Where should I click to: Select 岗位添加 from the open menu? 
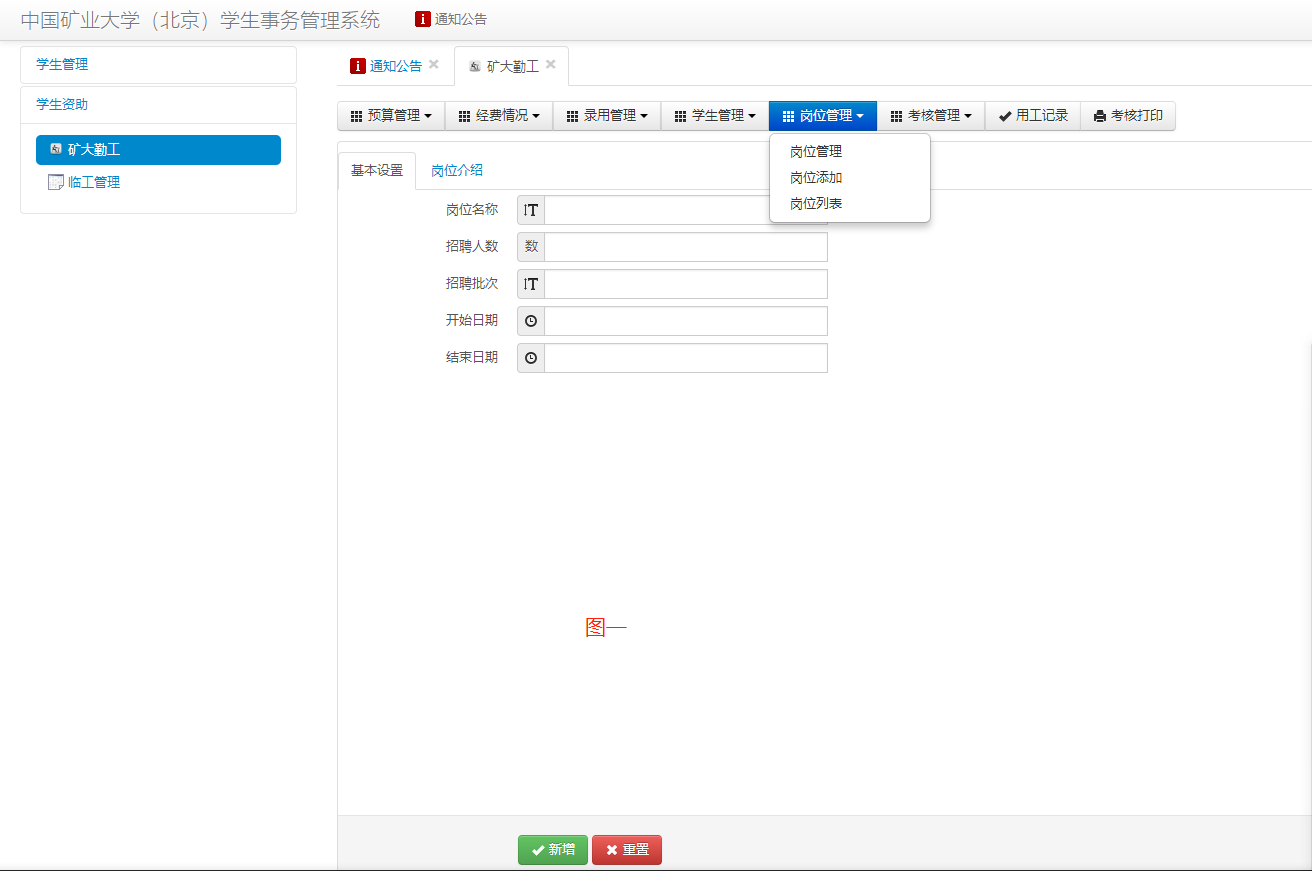tap(816, 177)
